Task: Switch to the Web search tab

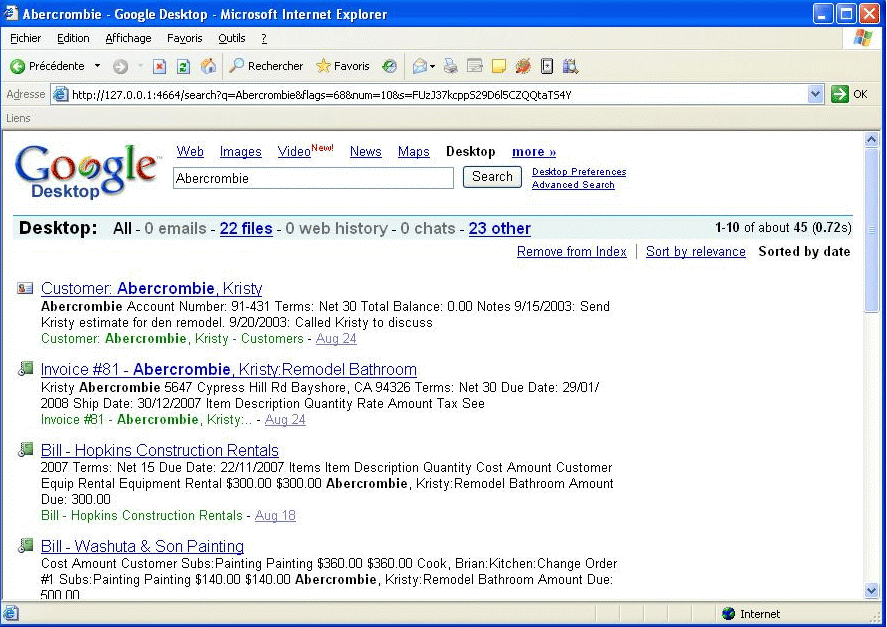Action: [x=190, y=152]
